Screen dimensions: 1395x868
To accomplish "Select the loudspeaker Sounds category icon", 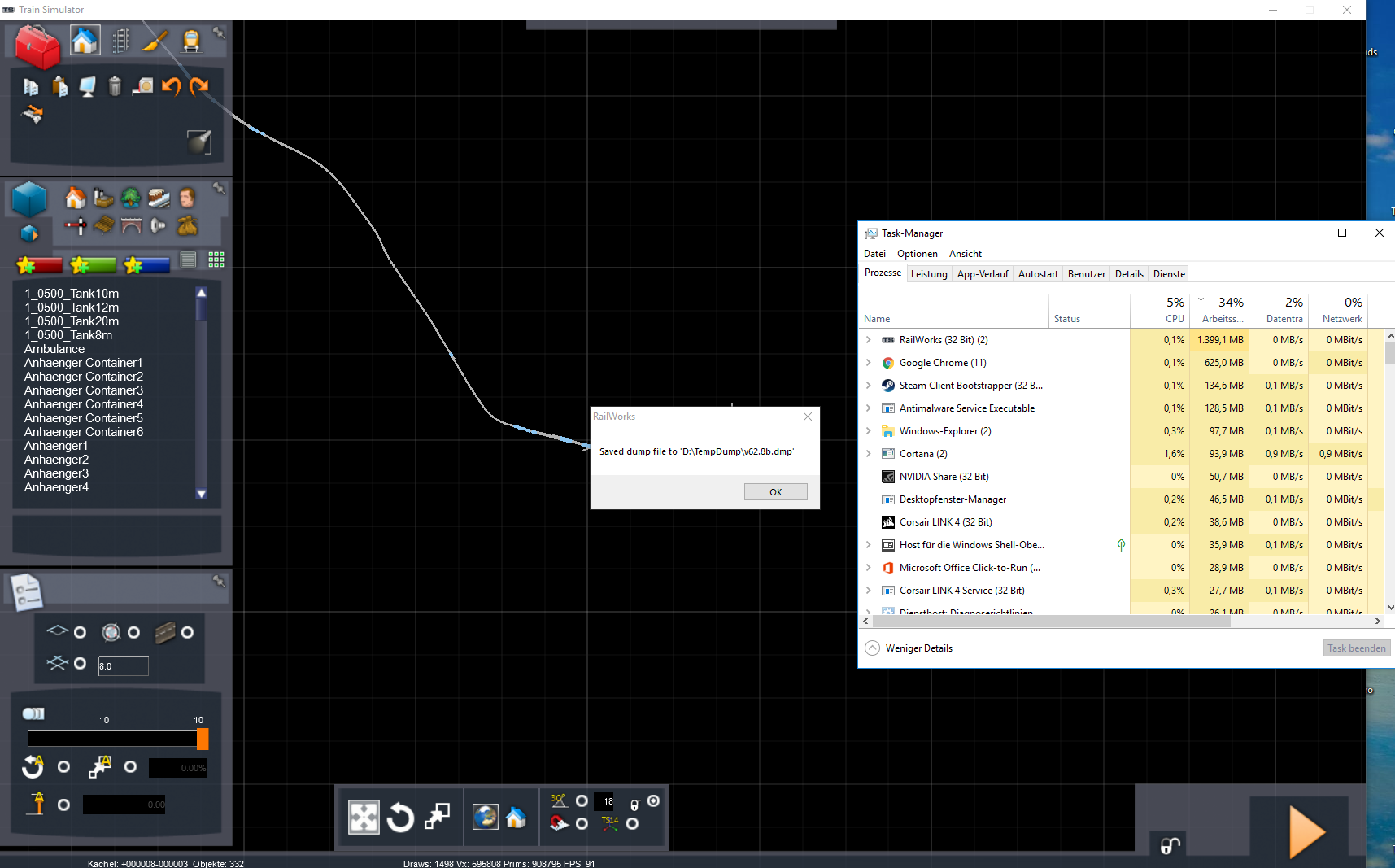I will [159, 225].
